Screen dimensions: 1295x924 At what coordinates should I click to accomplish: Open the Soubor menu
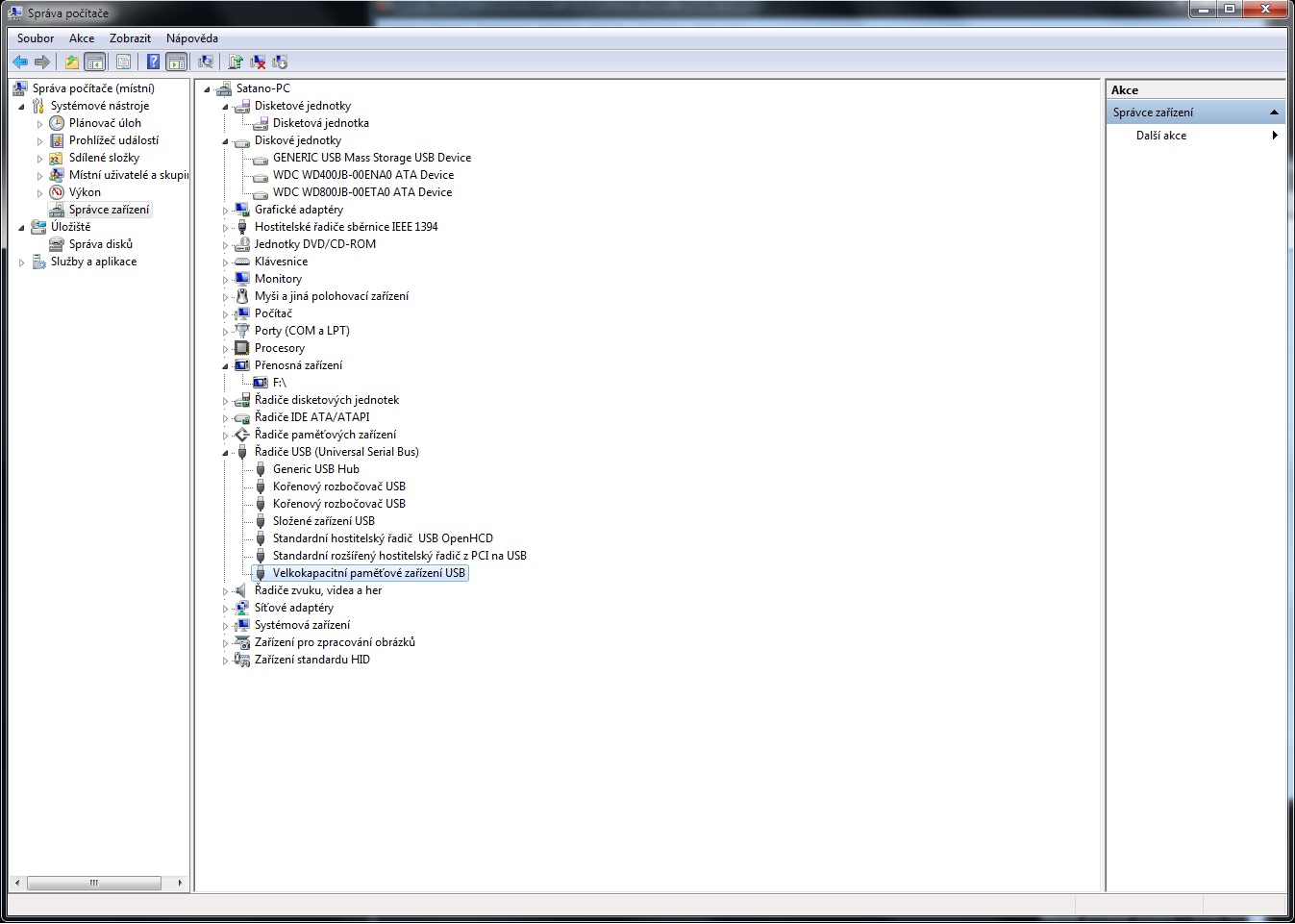[36, 38]
